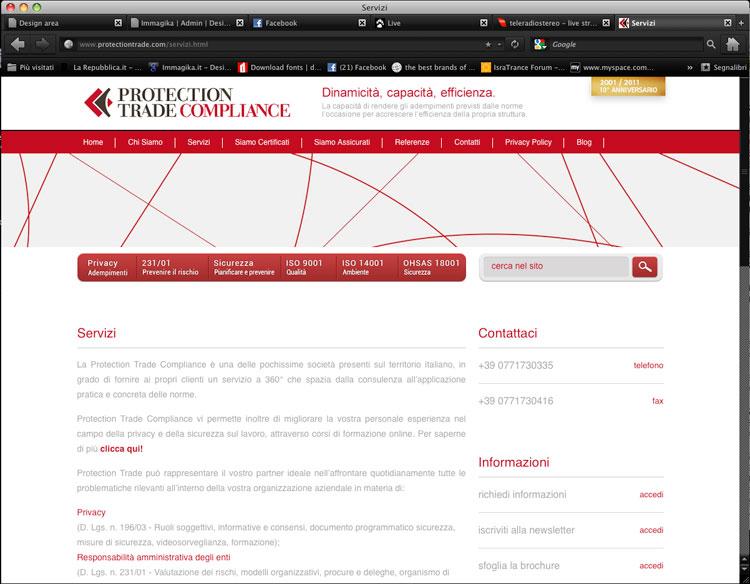Open Siamo Certificati menu item

[x=262, y=142]
